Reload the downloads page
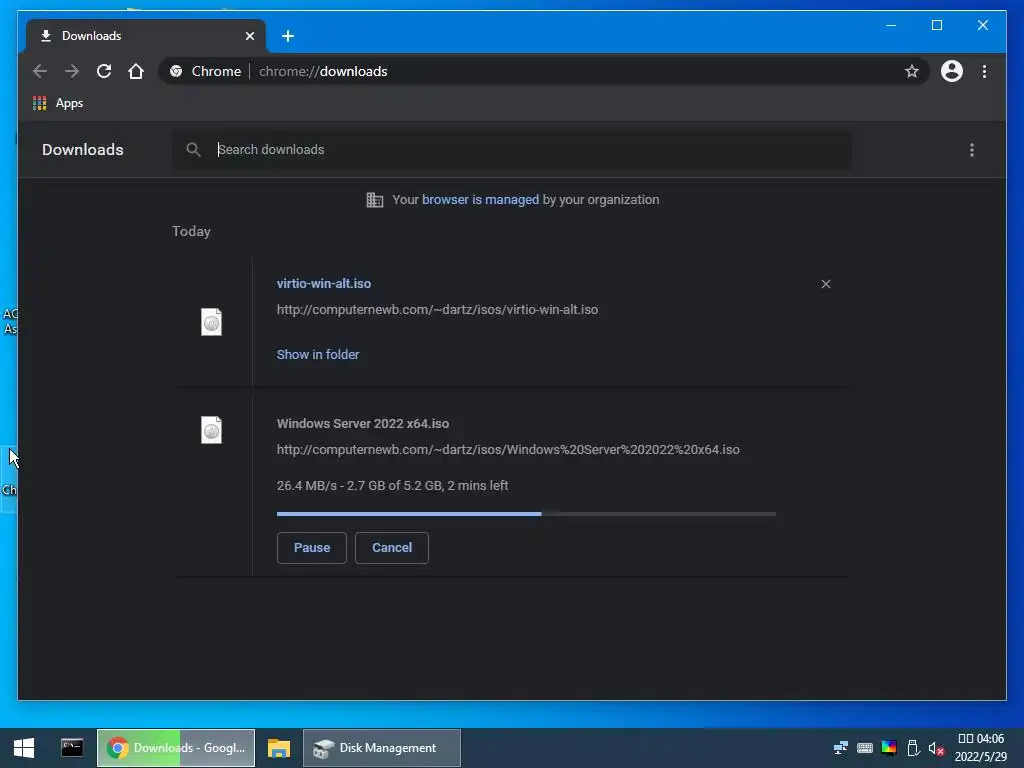Screen dimensions: 1024x768 (104, 71)
